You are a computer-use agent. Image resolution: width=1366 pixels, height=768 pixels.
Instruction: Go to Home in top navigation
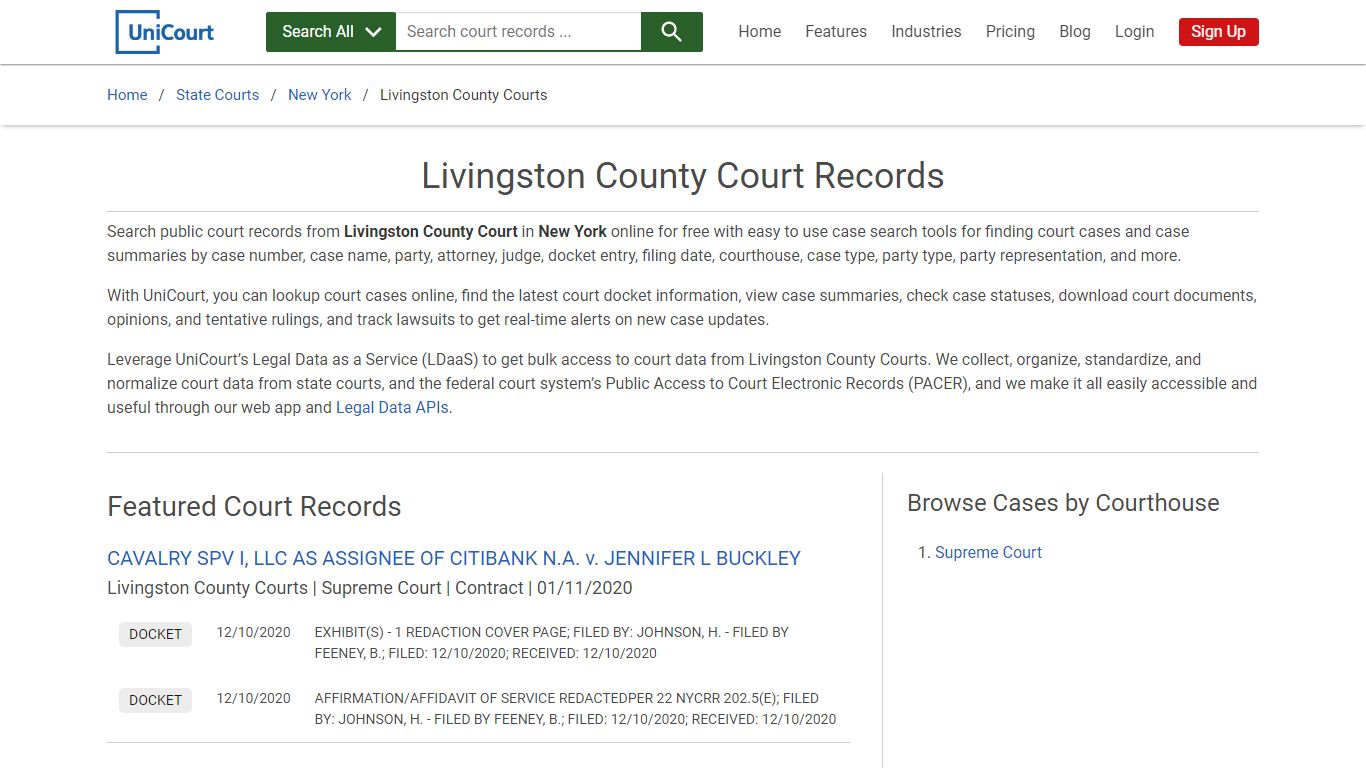[x=760, y=32]
